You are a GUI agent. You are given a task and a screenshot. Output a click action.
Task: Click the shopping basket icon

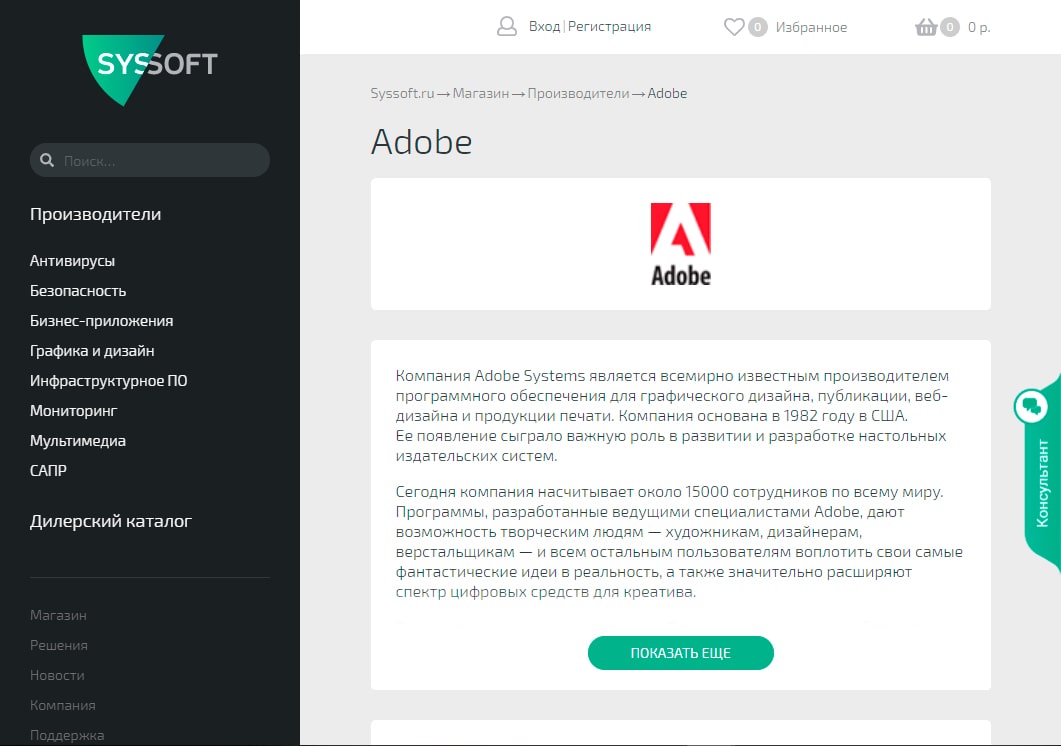coord(926,27)
